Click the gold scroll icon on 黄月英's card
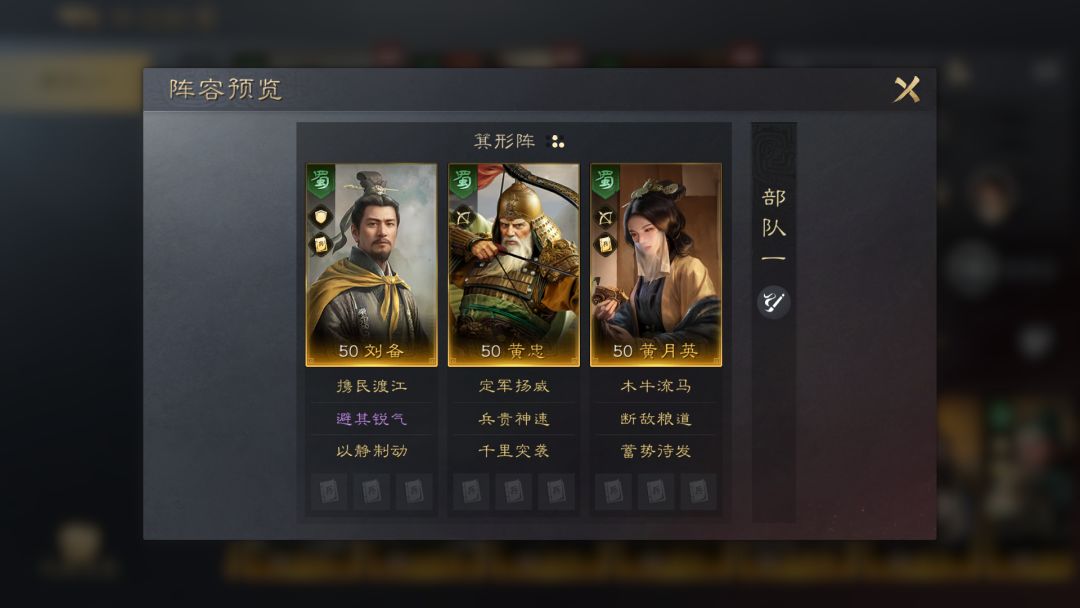The height and width of the screenshot is (608, 1080). pyautogui.click(x=605, y=244)
